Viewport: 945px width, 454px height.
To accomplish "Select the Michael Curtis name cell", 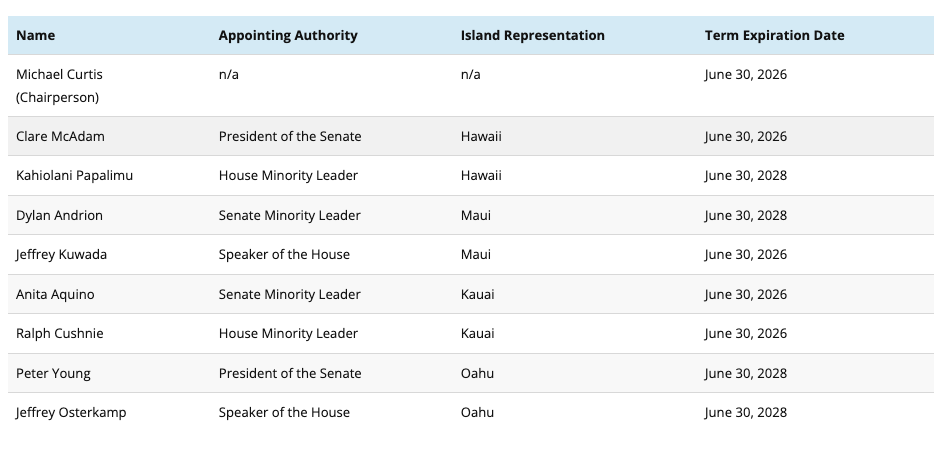I will (x=59, y=75).
